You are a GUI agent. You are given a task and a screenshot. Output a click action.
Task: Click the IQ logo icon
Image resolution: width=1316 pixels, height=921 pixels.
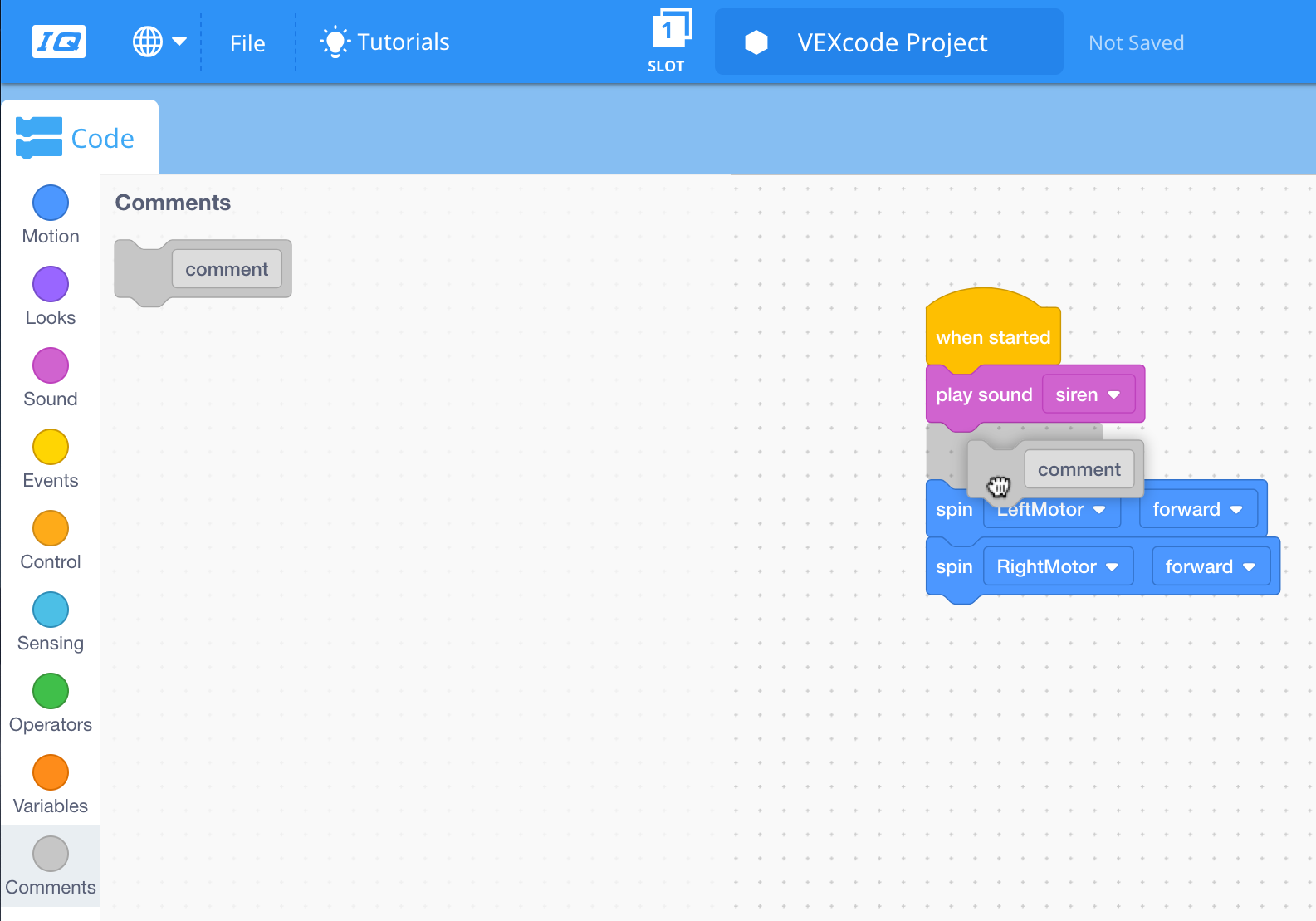pos(59,42)
